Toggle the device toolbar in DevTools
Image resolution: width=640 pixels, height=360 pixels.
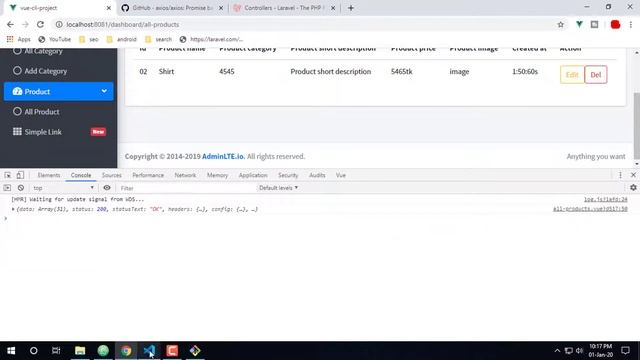[20, 175]
